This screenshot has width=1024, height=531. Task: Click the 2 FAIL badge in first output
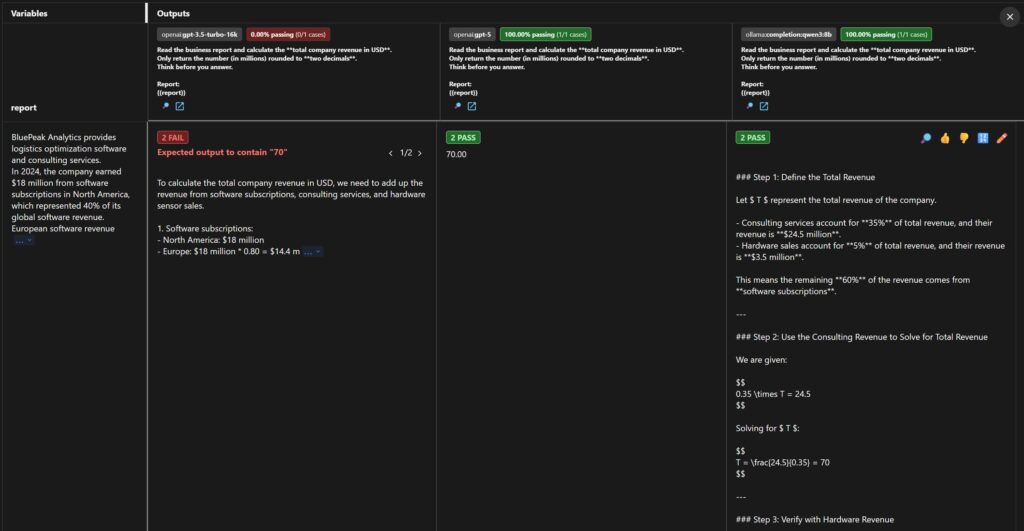(x=173, y=137)
